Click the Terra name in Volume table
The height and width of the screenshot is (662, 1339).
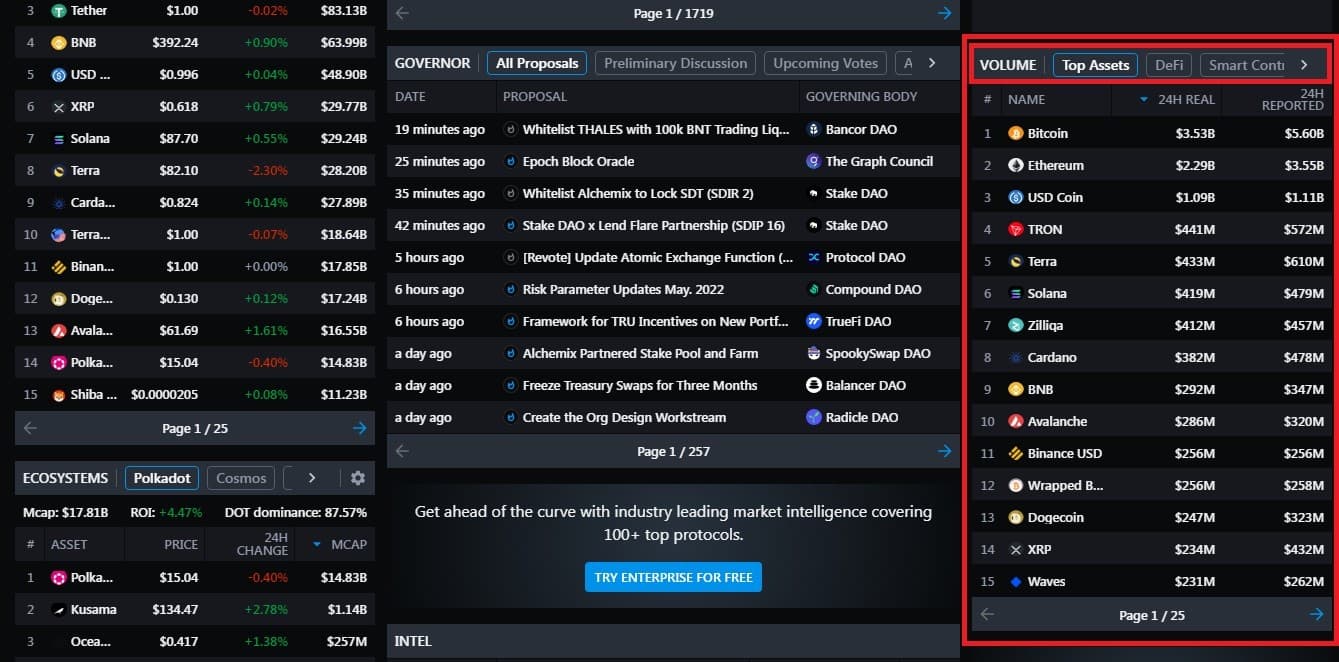(x=1042, y=261)
